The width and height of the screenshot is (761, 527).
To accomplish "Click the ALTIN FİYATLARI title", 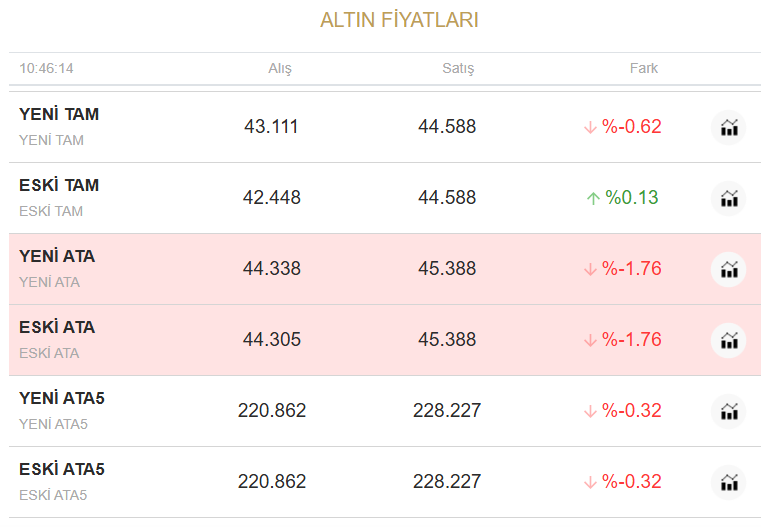I will 399,20.
